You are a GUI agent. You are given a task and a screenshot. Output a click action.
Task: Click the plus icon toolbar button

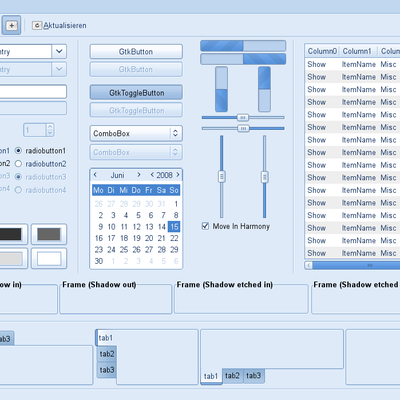click(11, 25)
